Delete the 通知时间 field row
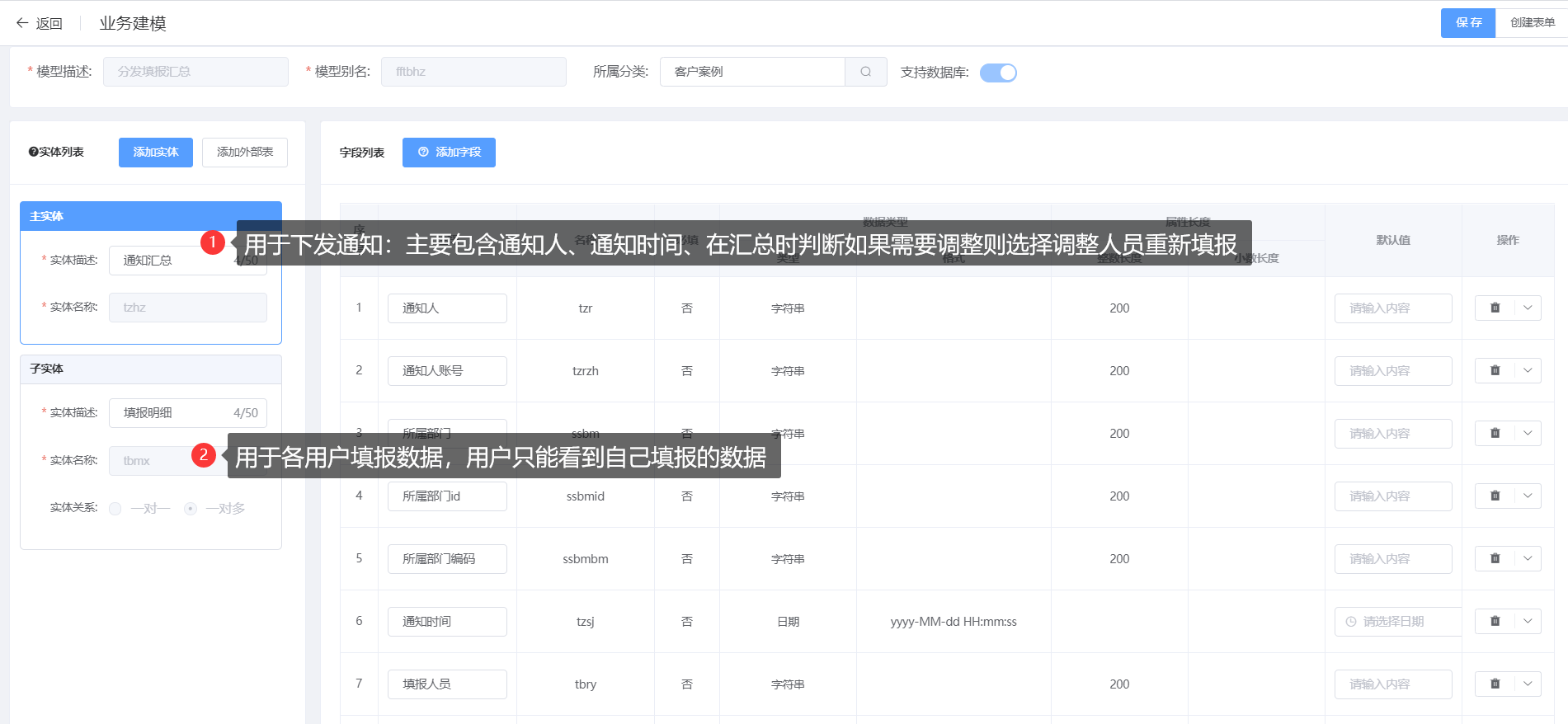The height and width of the screenshot is (724, 1568). coord(1495,621)
